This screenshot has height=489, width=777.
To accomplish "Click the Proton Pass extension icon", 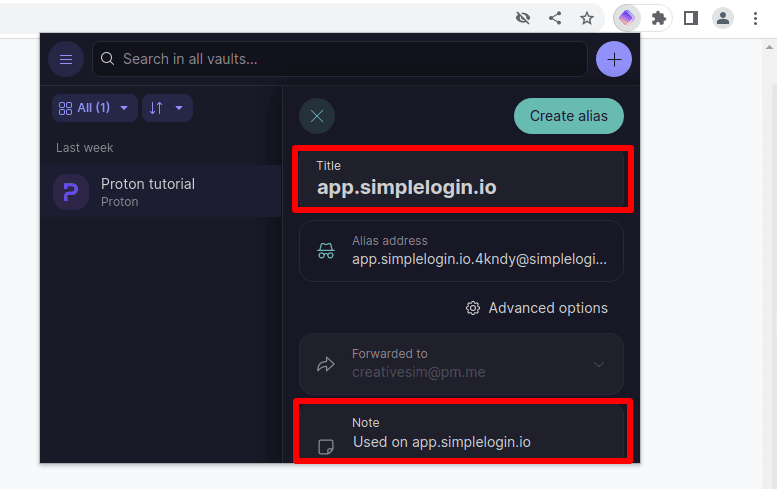I will click(x=627, y=18).
